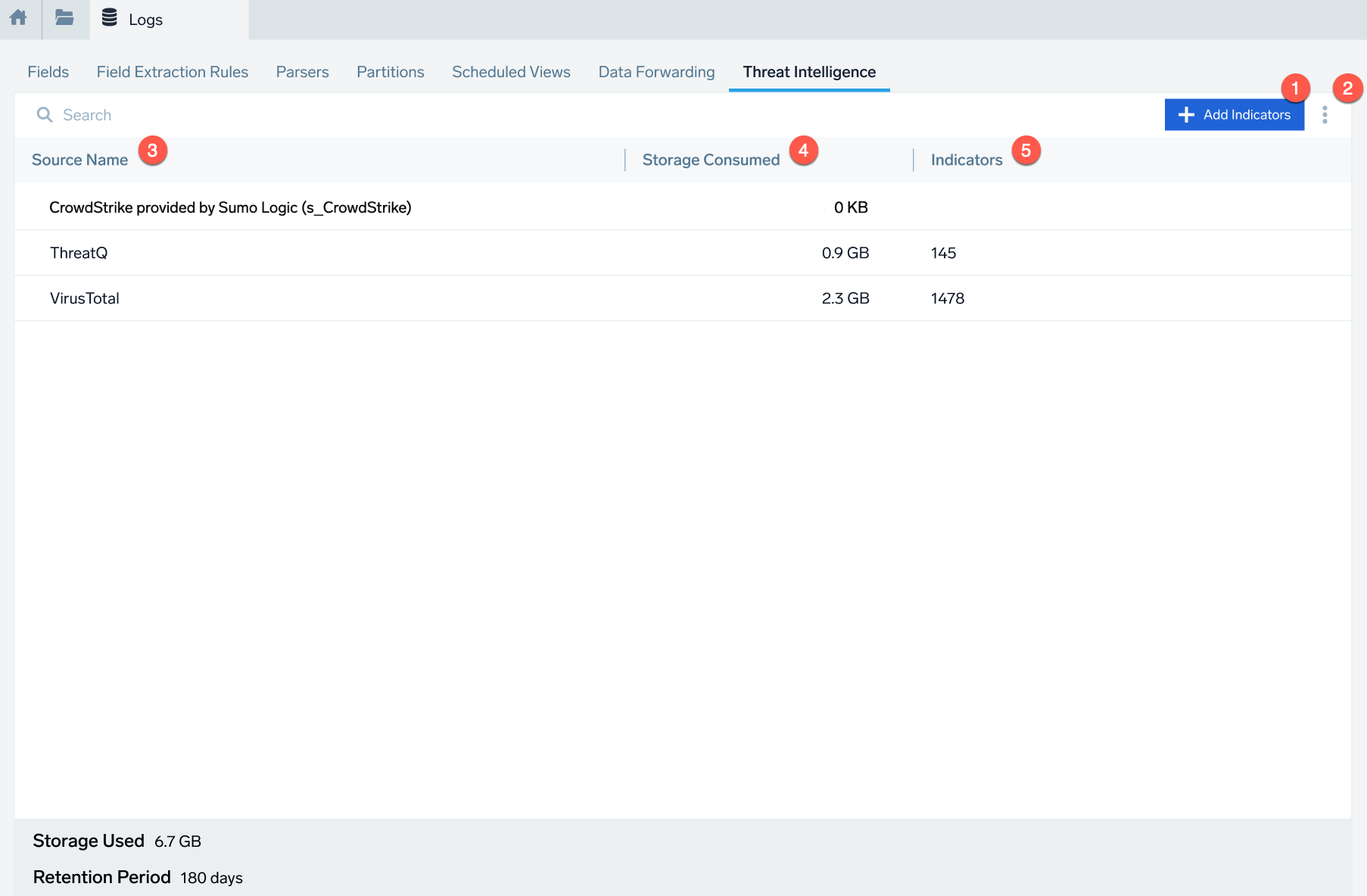Select the ThreatQ source row
The image size is (1367, 896).
click(683, 253)
